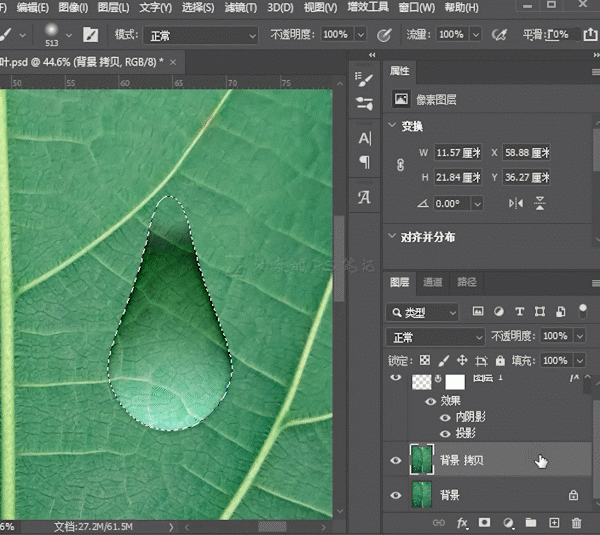Hide the locked 背景 layer eye
Viewport: 600px width, 535px height.
(x=396, y=495)
